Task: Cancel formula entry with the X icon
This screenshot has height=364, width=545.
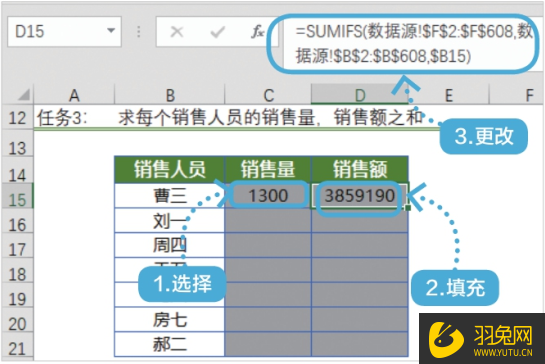Action: pyautogui.click(x=177, y=32)
